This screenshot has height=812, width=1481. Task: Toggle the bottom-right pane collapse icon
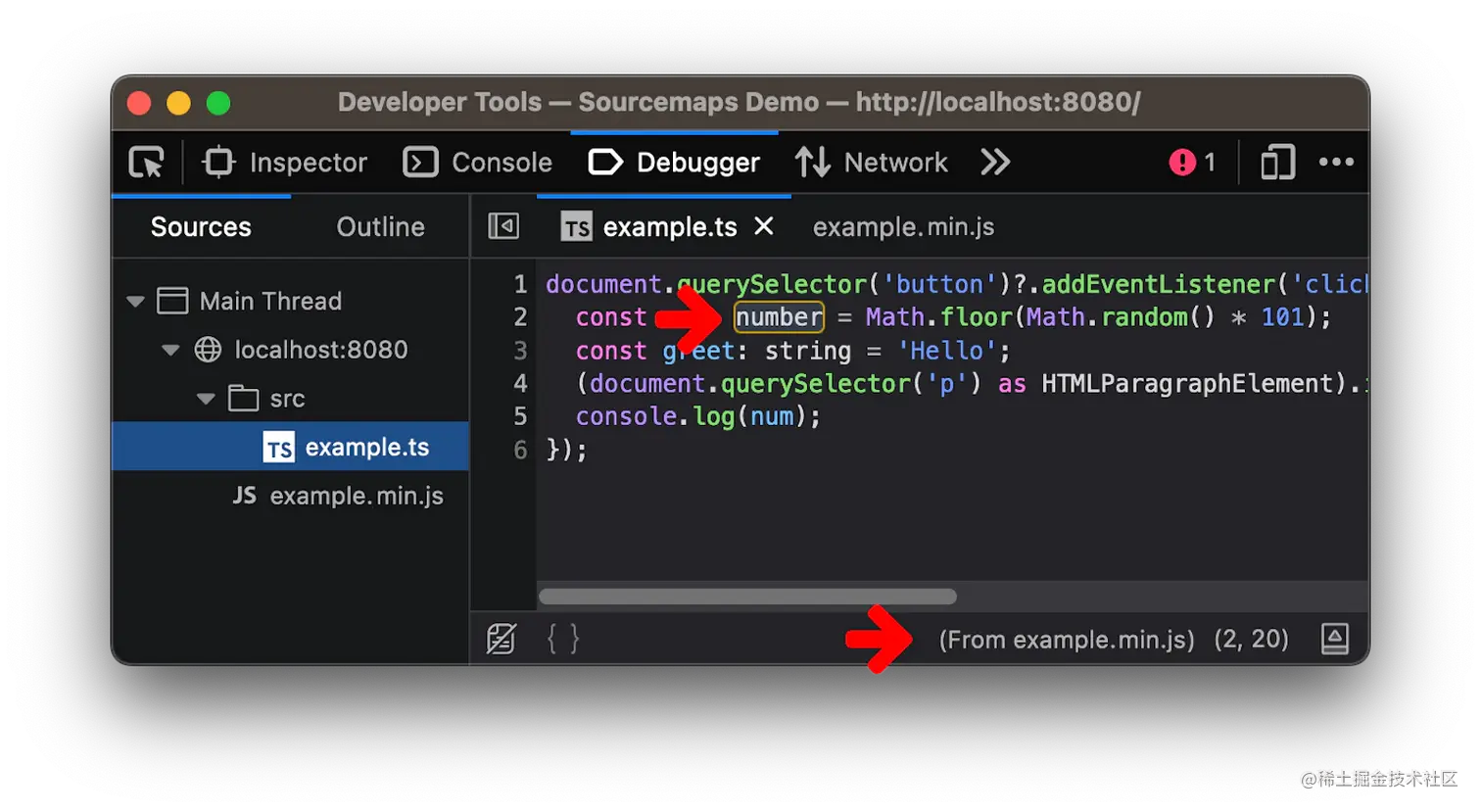pos(1335,640)
